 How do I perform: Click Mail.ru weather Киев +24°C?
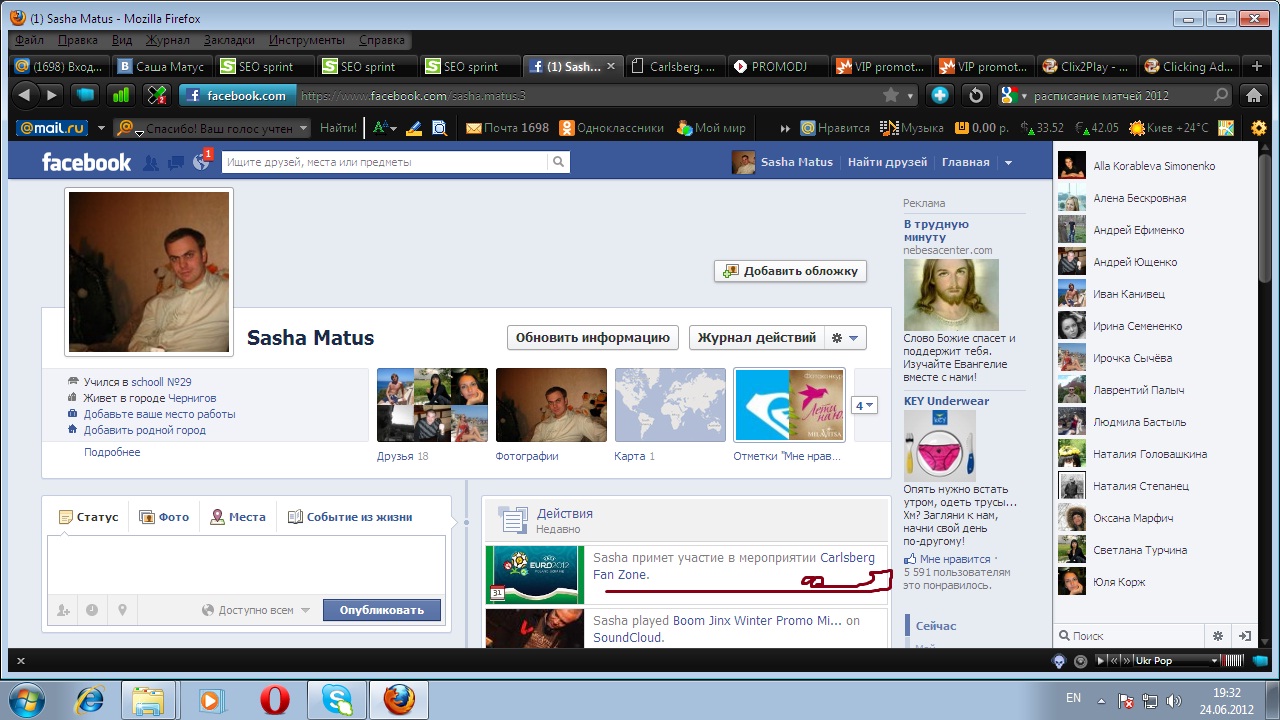[x=1168, y=128]
